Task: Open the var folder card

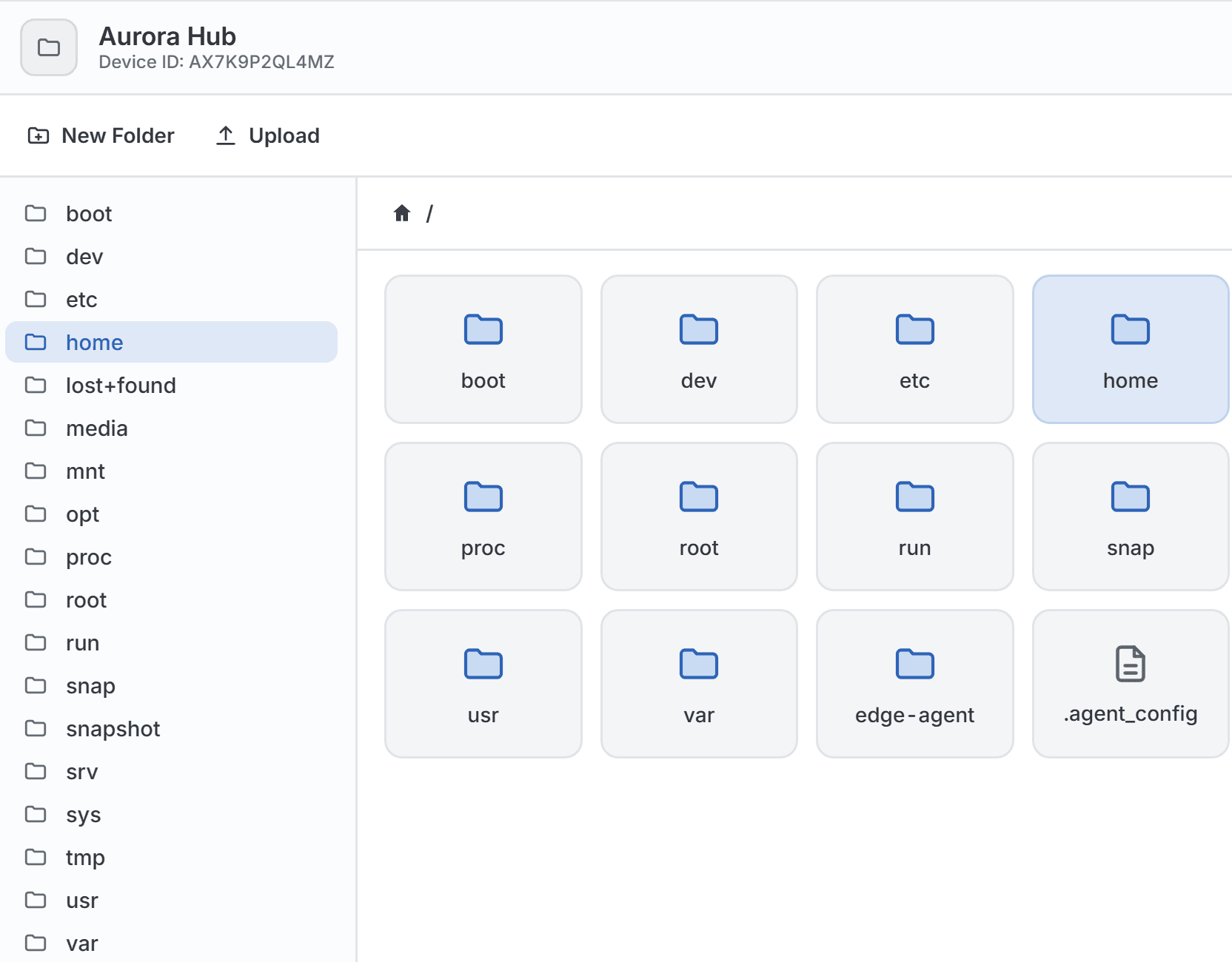Action: point(699,684)
